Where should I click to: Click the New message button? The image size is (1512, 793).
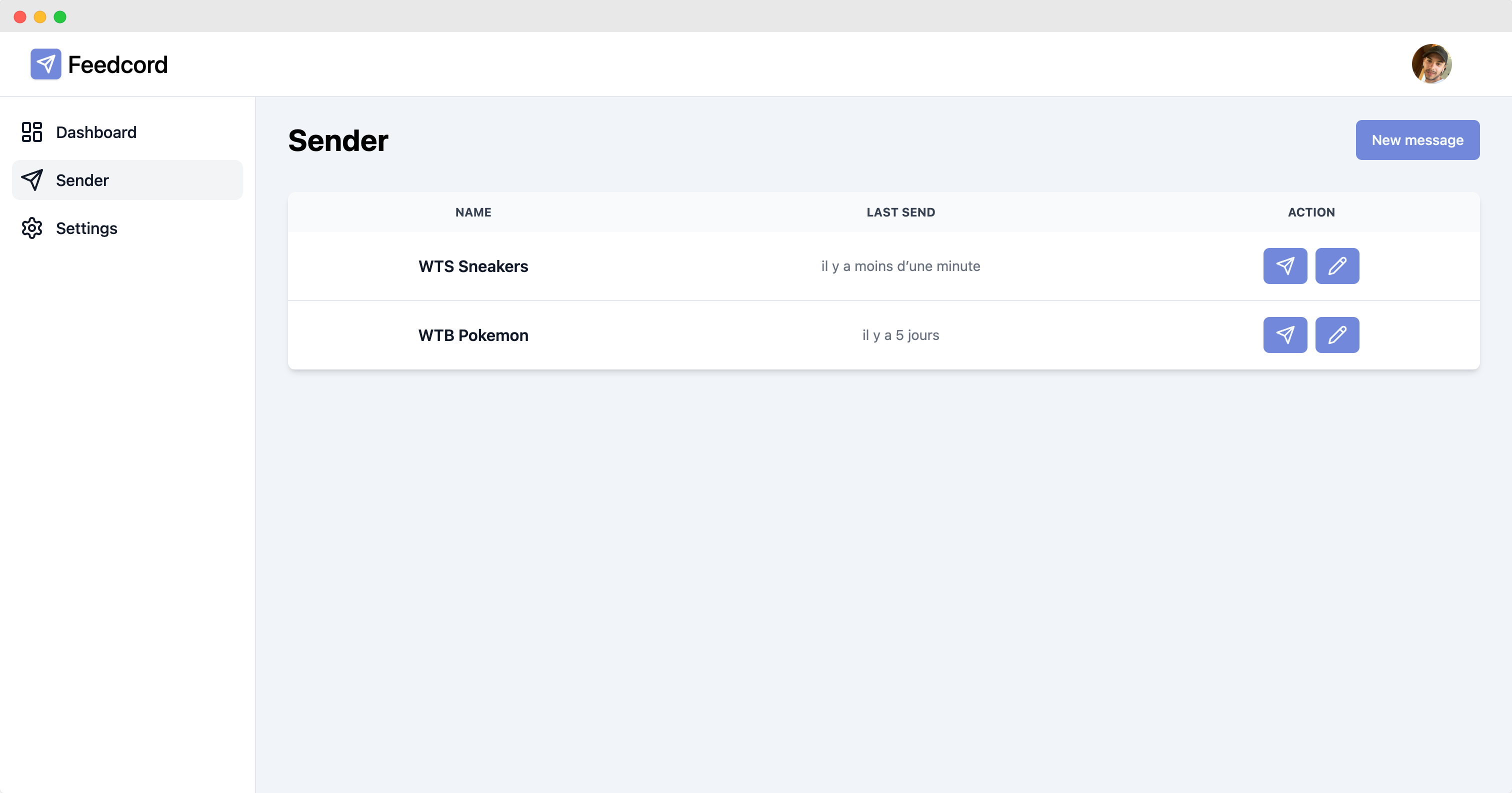pyautogui.click(x=1417, y=140)
